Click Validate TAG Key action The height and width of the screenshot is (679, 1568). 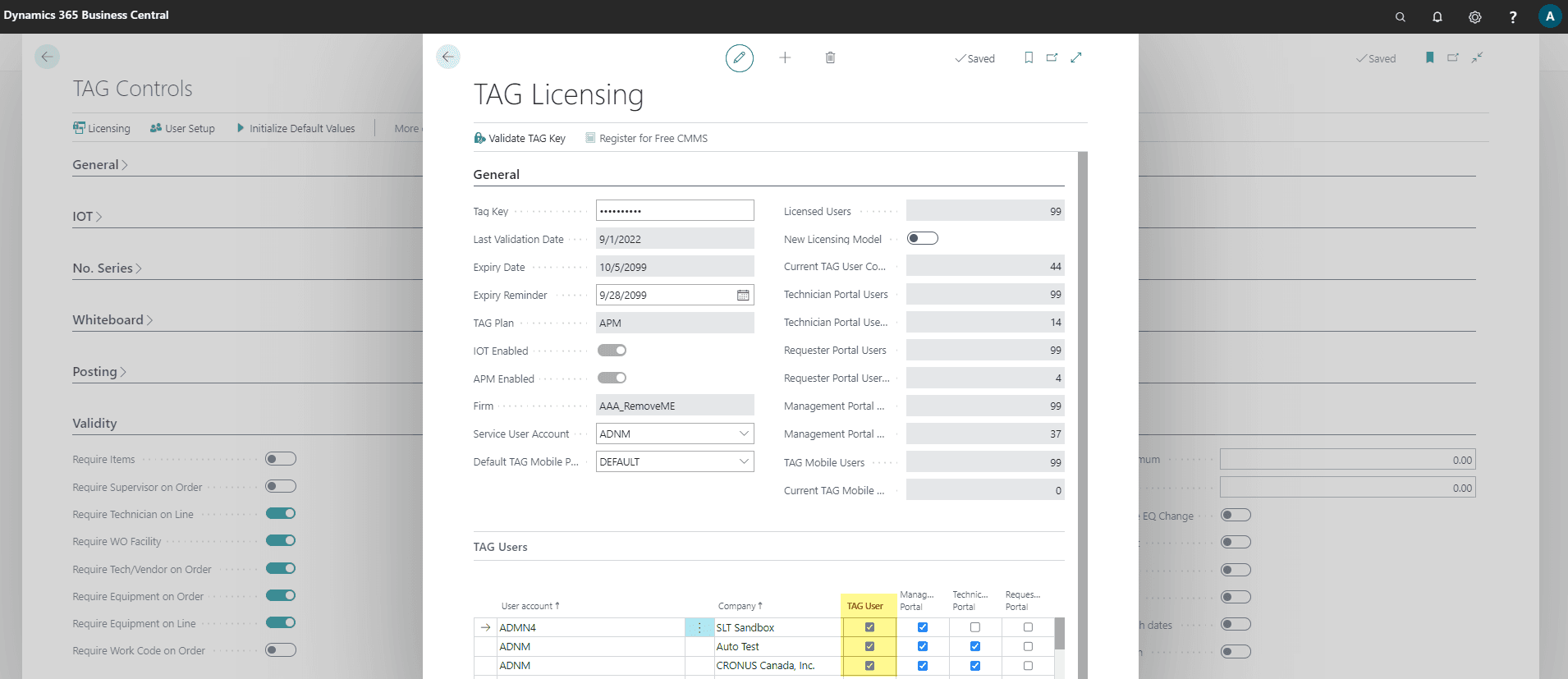(x=520, y=138)
